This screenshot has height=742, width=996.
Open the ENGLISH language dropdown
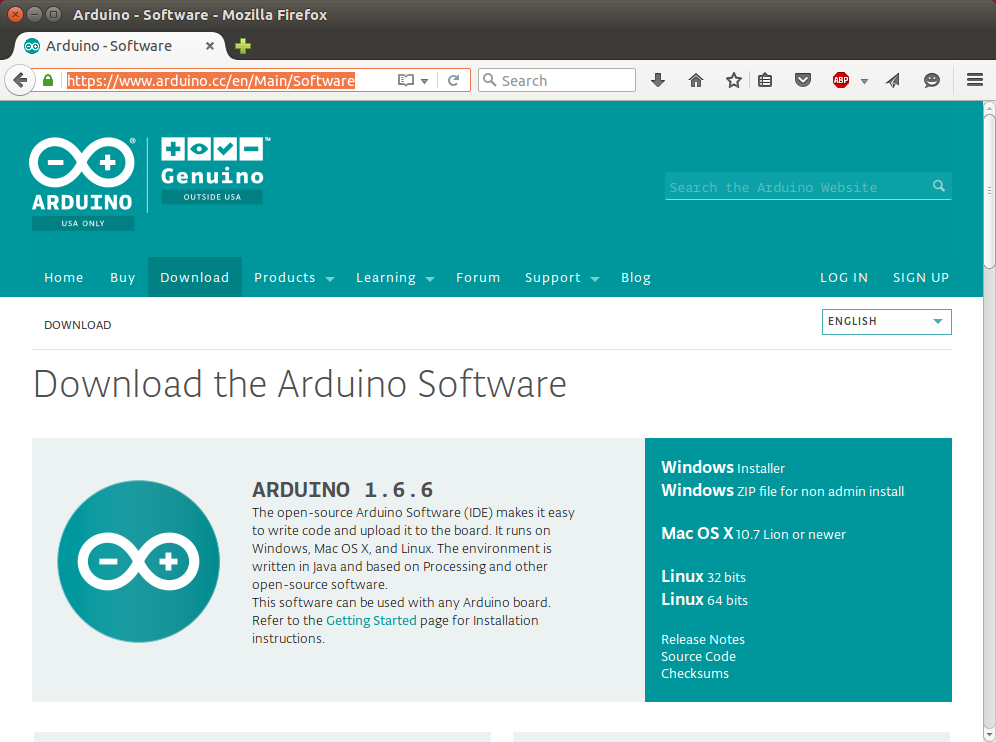pyautogui.click(x=886, y=321)
